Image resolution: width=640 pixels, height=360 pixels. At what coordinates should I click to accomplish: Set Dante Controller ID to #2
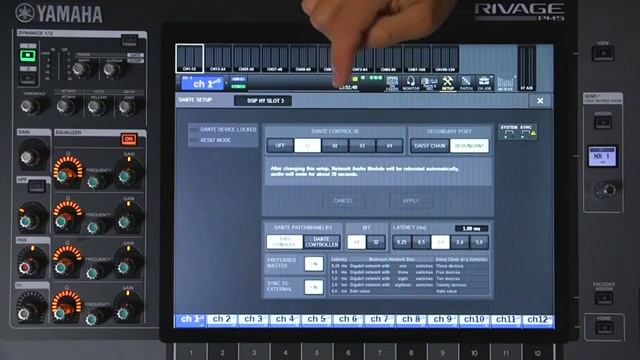[x=335, y=145]
